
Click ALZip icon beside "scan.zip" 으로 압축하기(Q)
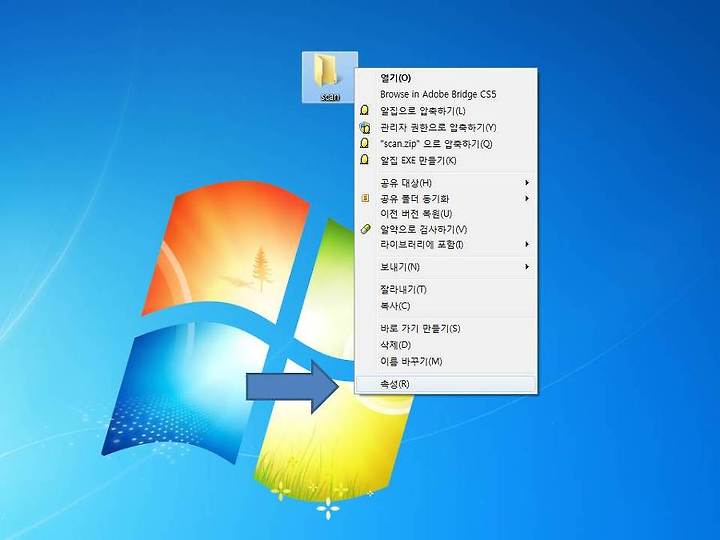[365, 143]
